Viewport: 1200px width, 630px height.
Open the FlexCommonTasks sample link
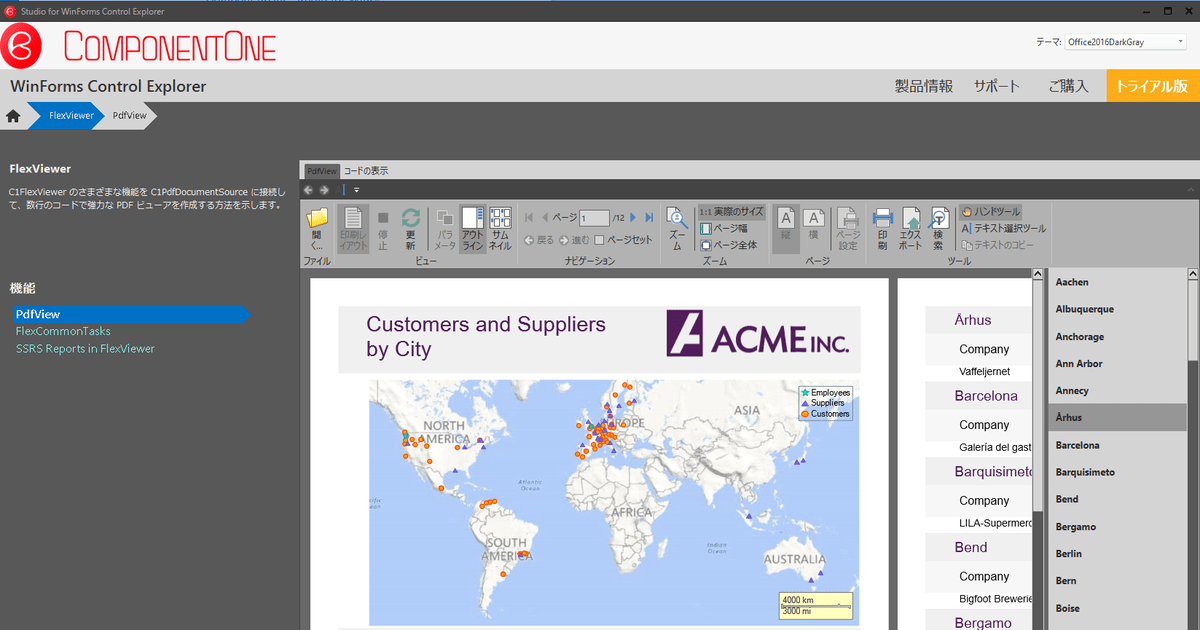click(63, 331)
